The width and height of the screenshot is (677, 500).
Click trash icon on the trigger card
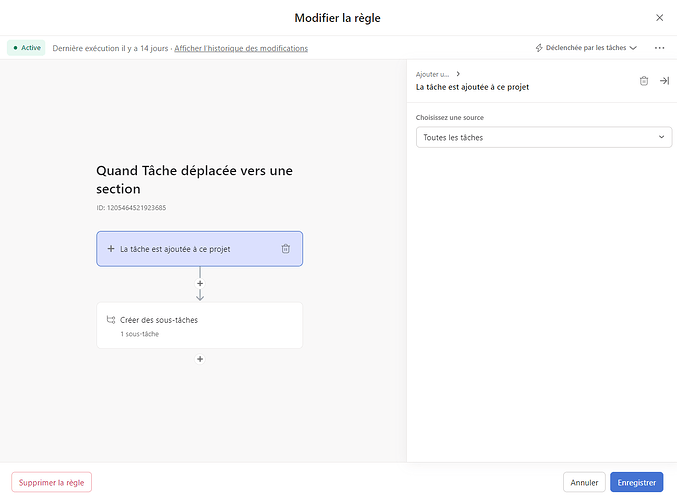click(x=285, y=249)
